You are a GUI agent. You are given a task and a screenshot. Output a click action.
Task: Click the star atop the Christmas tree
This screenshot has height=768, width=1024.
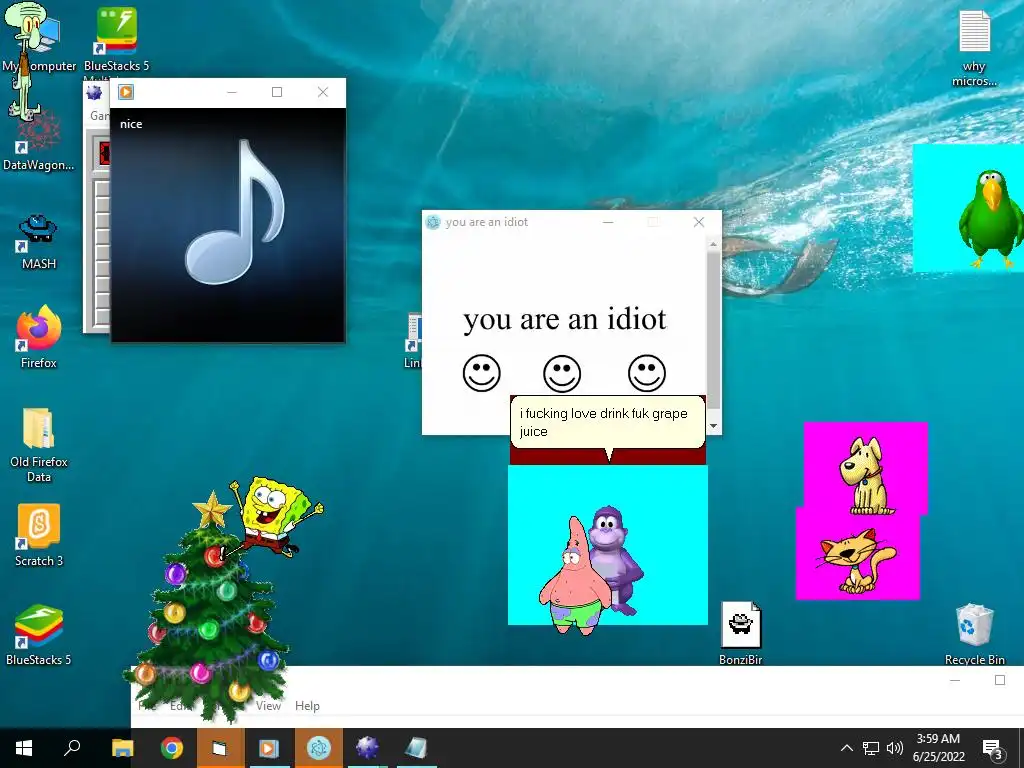click(x=212, y=510)
